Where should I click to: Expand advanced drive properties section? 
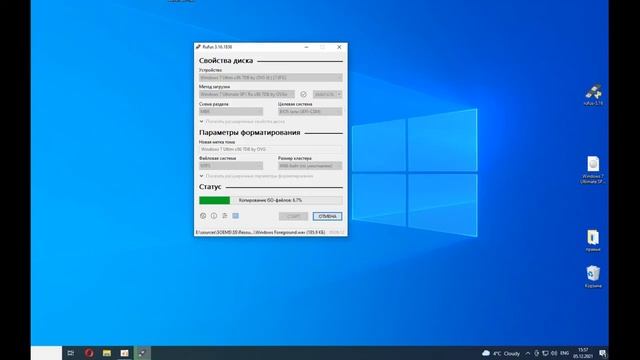[242, 122]
